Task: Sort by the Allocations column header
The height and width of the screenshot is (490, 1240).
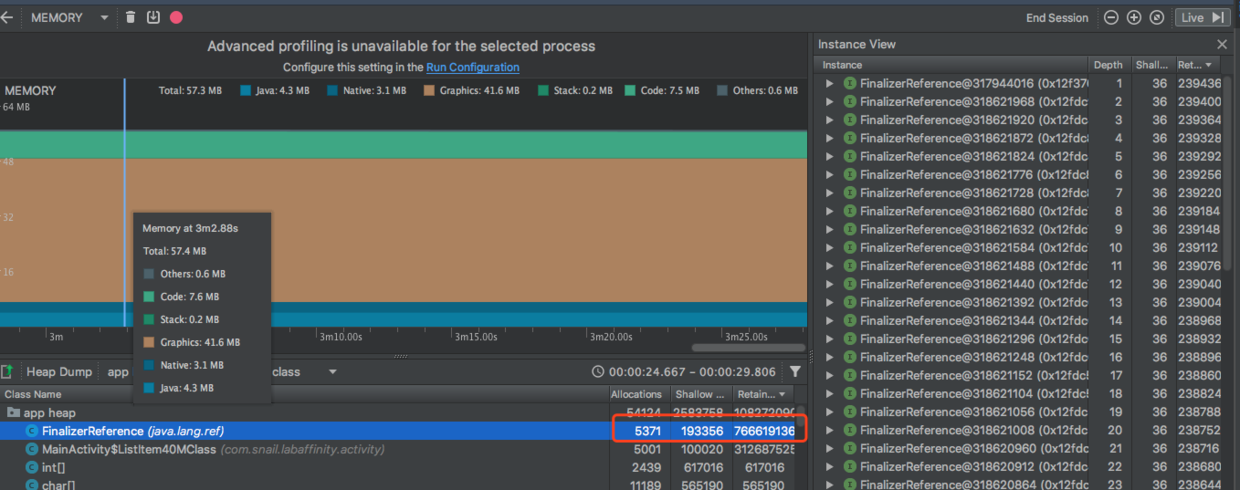Action: click(x=636, y=394)
